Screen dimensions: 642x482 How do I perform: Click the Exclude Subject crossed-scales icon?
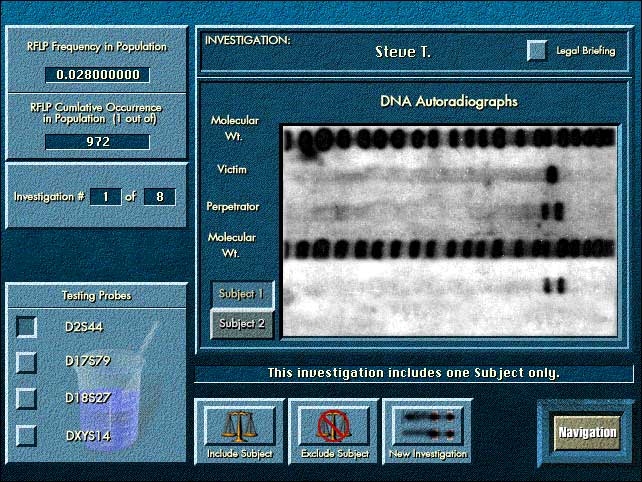click(334, 426)
